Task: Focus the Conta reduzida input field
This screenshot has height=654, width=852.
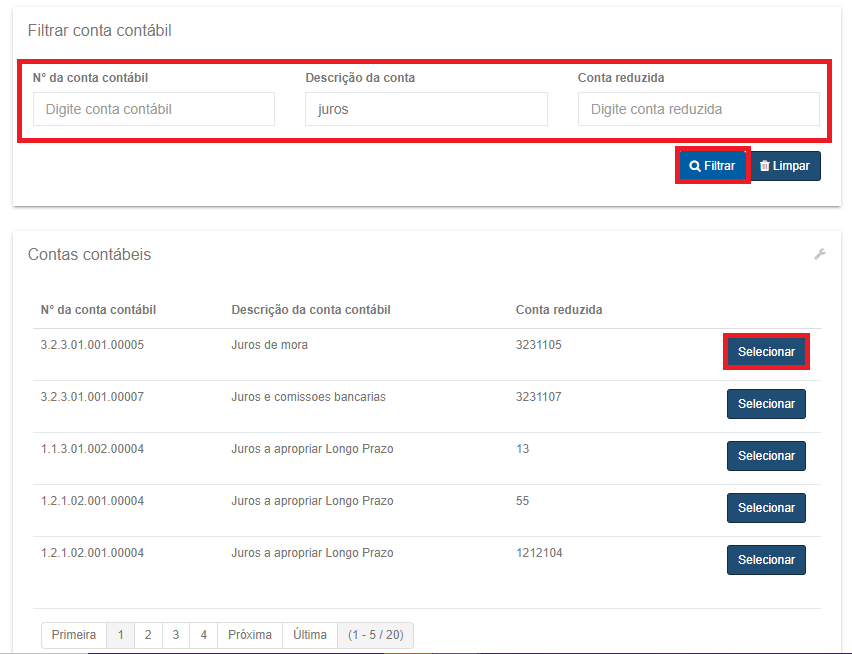Action: [x=699, y=109]
